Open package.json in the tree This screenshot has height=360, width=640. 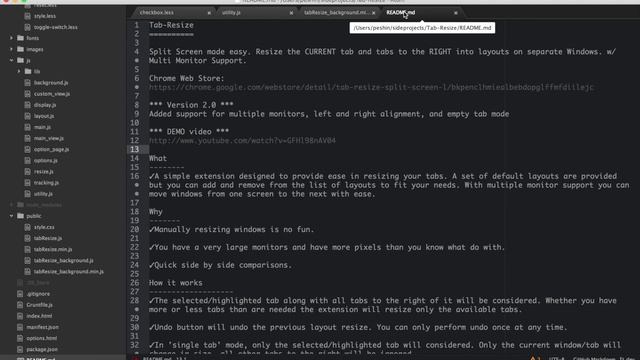click(42, 349)
